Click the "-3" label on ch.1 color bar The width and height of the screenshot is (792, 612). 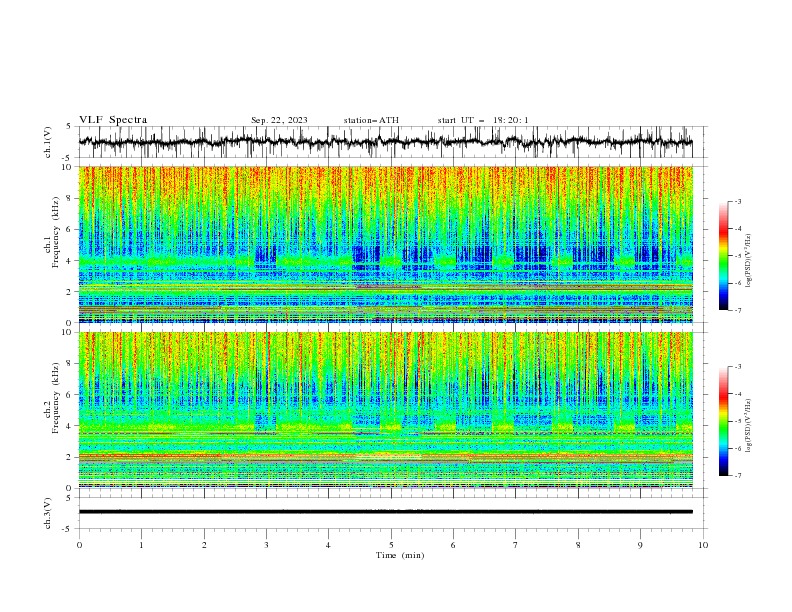738,201
